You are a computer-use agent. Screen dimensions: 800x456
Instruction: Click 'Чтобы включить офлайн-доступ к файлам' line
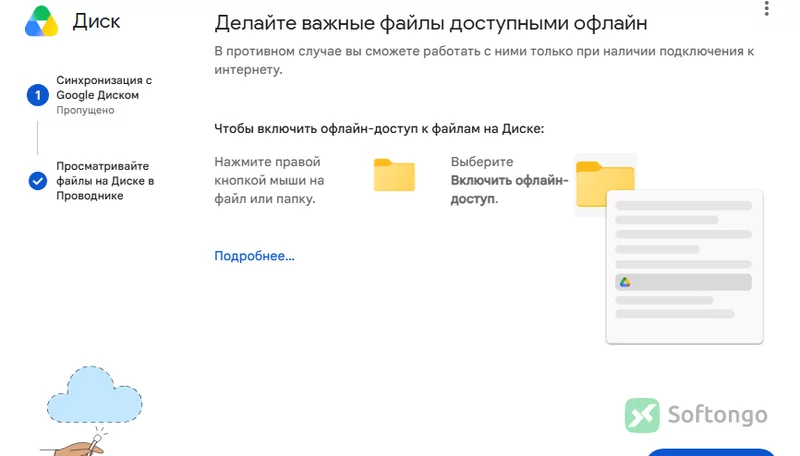coord(379,129)
